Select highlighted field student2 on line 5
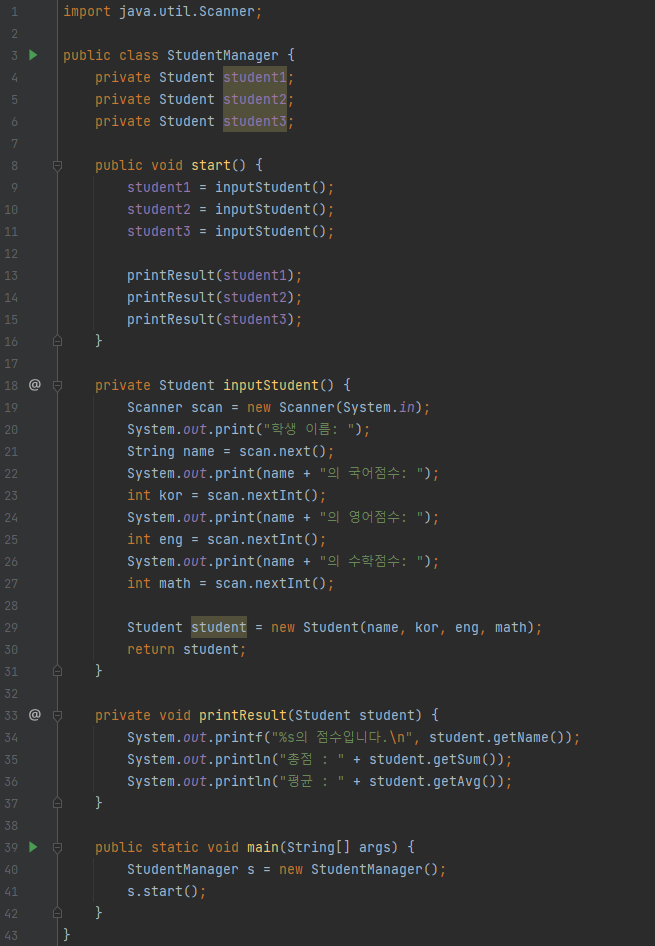655x946 pixels. click(255, 100)
